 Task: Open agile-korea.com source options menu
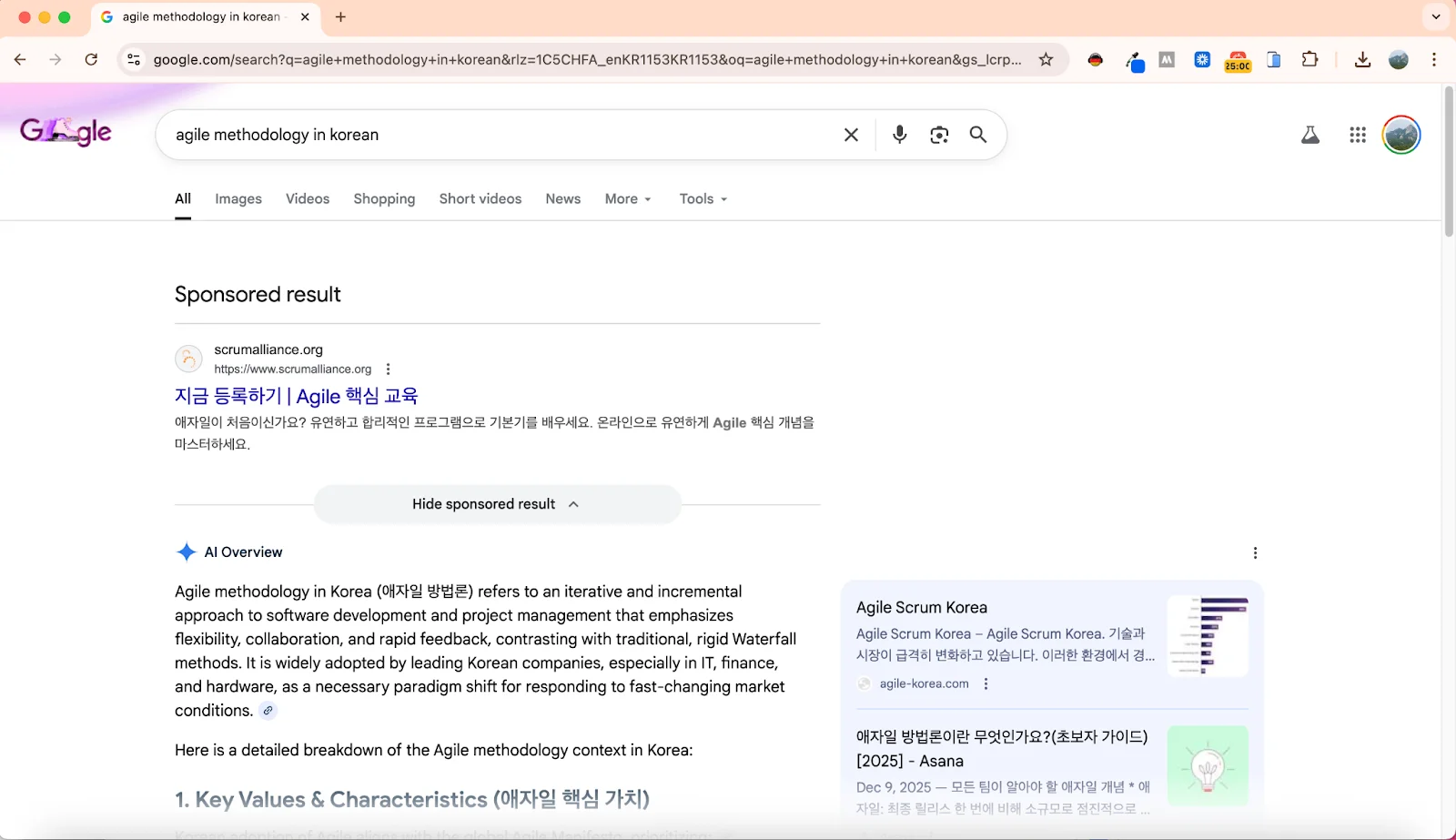(986, 683)
